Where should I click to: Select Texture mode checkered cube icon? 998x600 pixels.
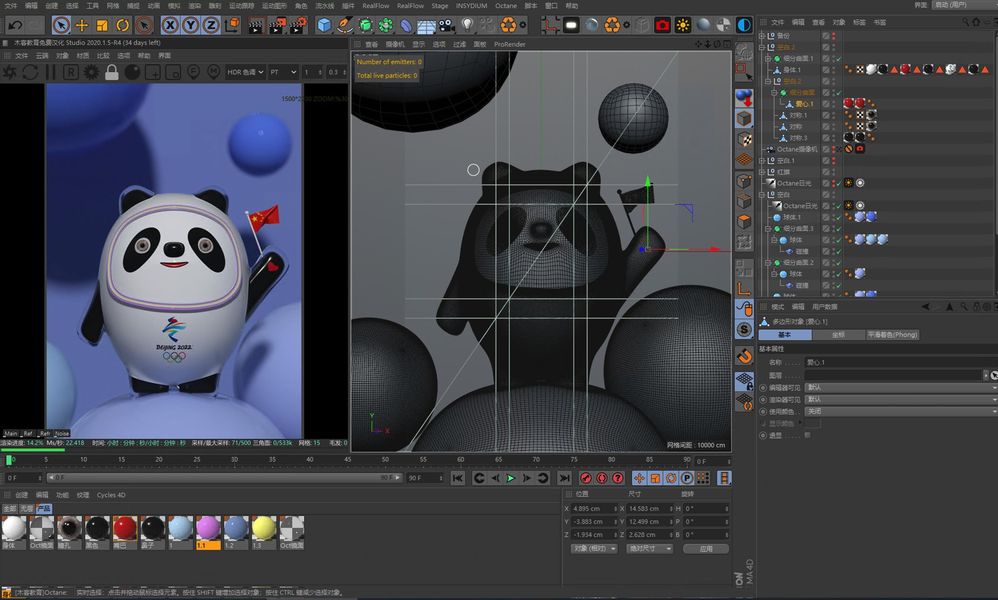point(744,139)
